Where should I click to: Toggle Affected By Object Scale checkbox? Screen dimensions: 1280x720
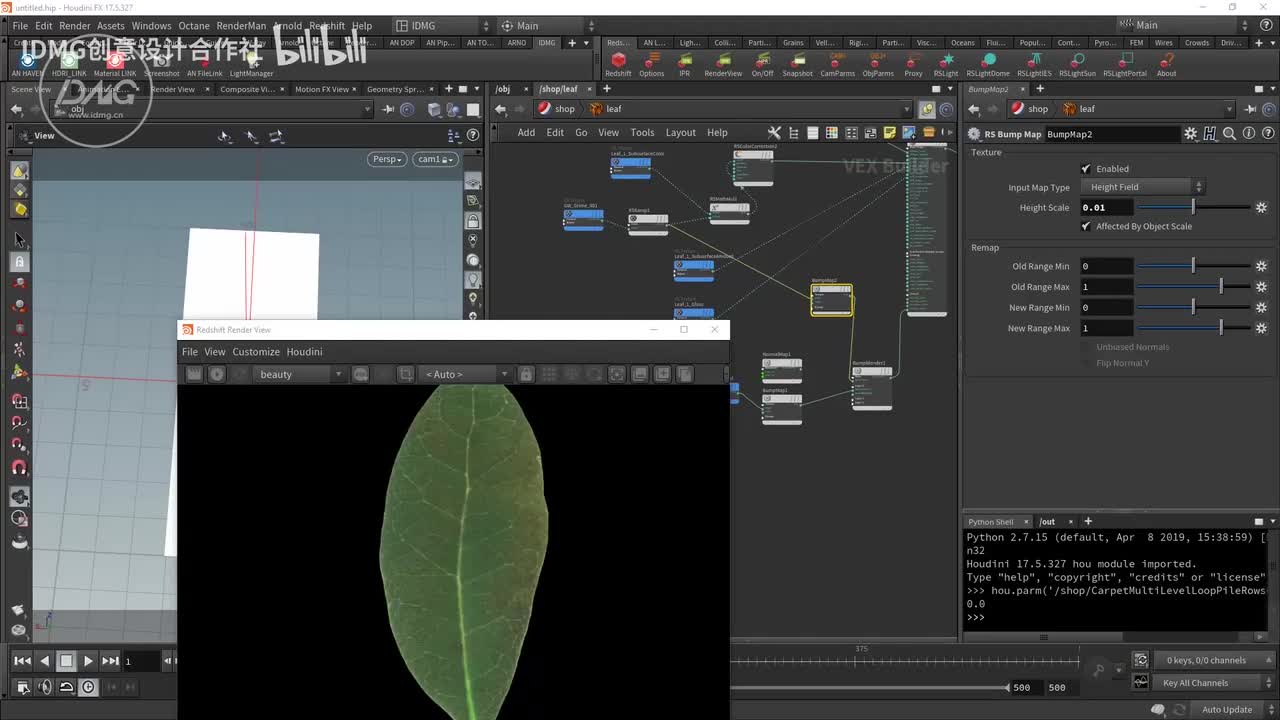[x=1086, y=226]
